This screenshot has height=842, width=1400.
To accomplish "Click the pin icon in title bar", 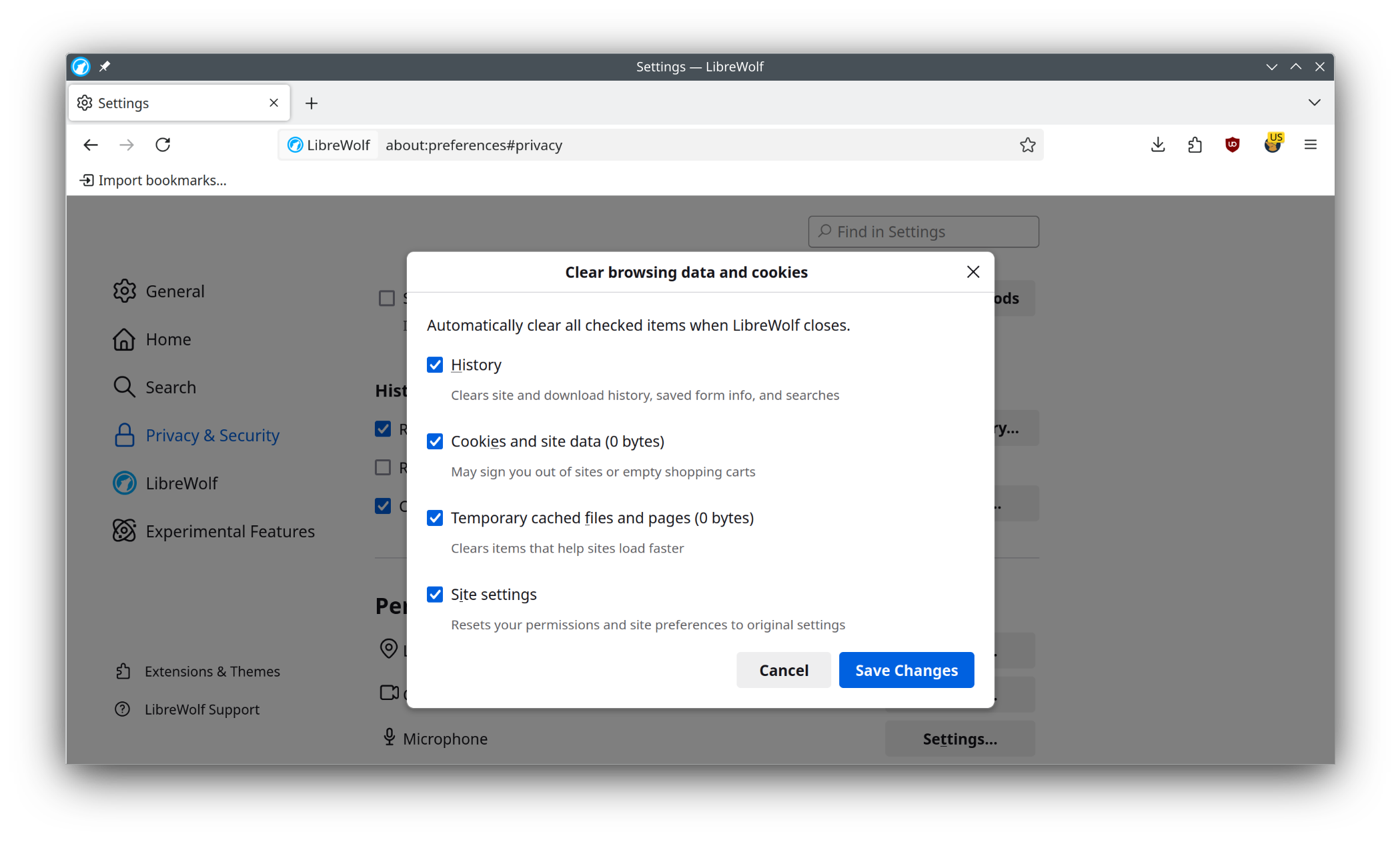I will 105,66.
